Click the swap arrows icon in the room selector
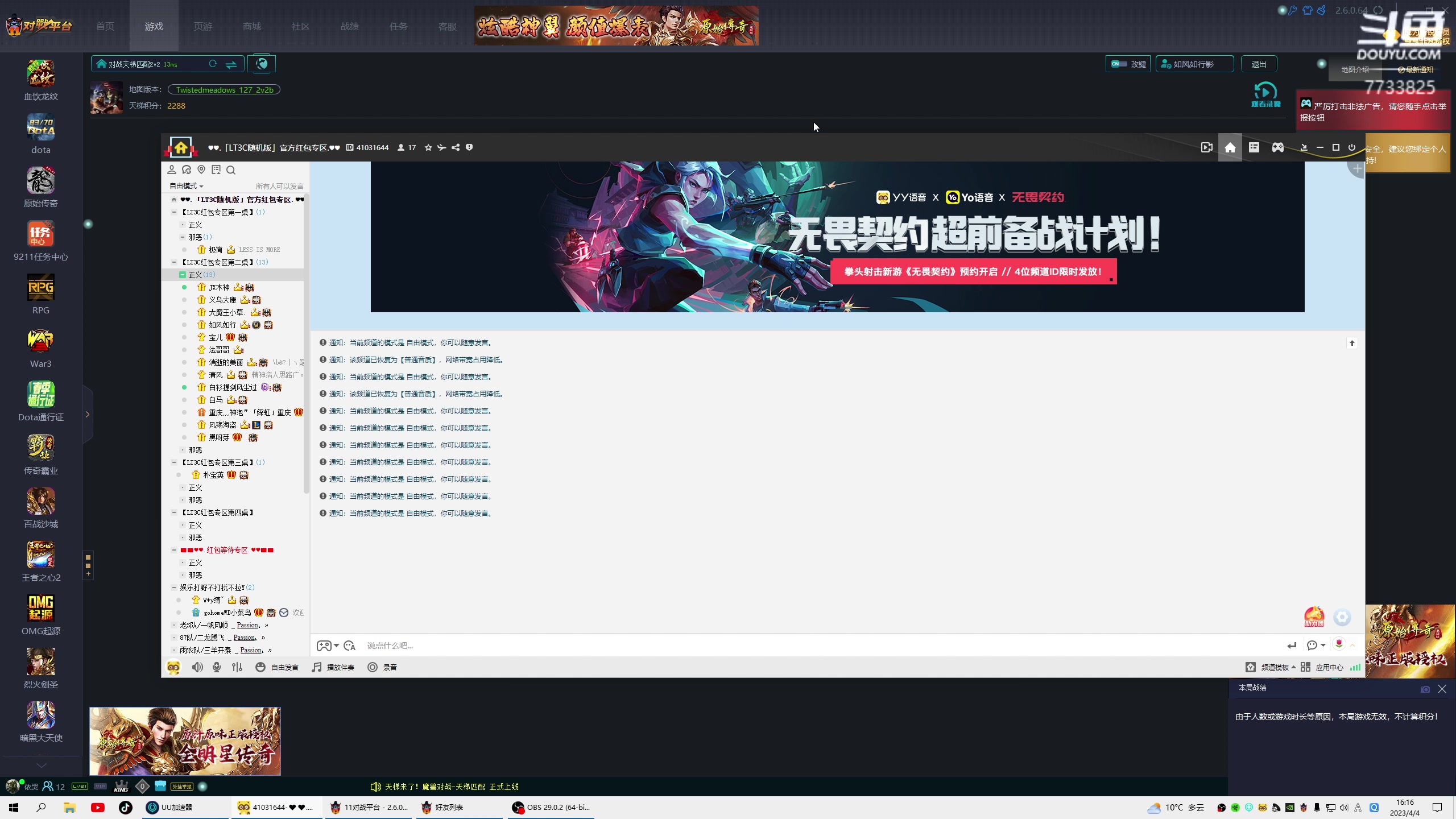The width and height of the screenshot is (1456, 819). (231, 64)
